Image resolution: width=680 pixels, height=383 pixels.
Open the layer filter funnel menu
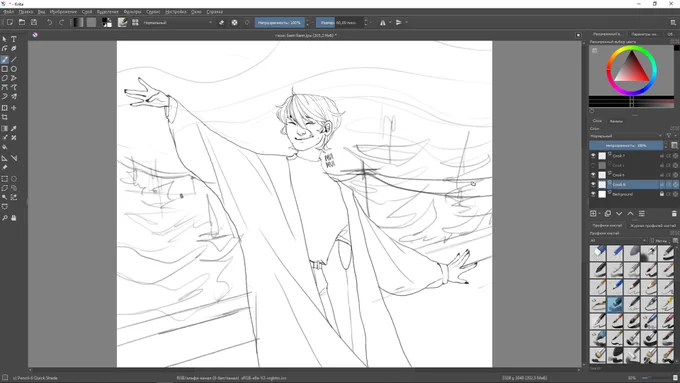pyautogui.click(x=669, y=136)
